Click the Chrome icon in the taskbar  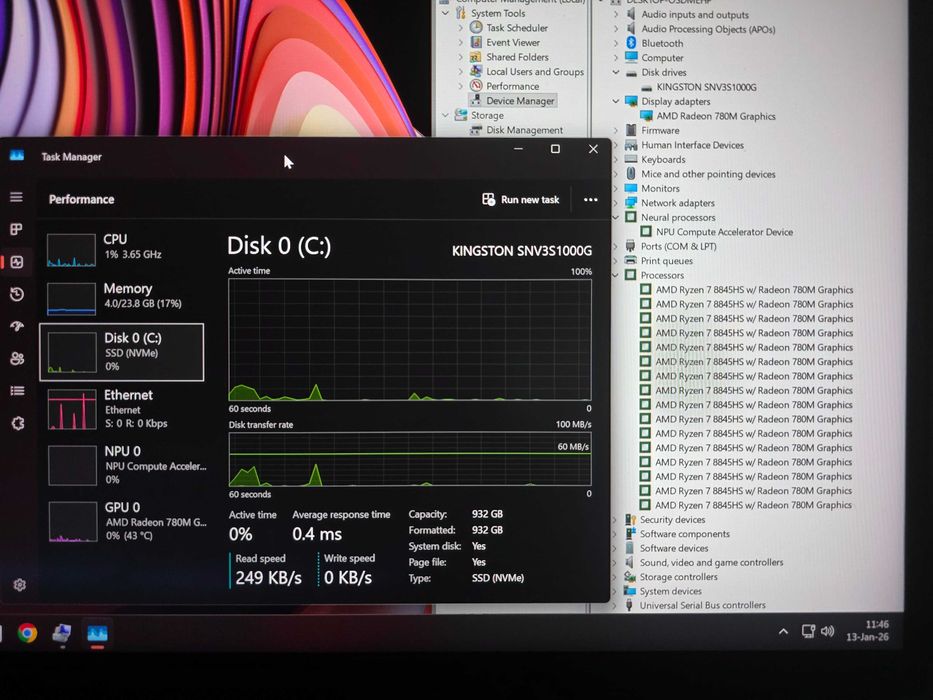(27, 633)
